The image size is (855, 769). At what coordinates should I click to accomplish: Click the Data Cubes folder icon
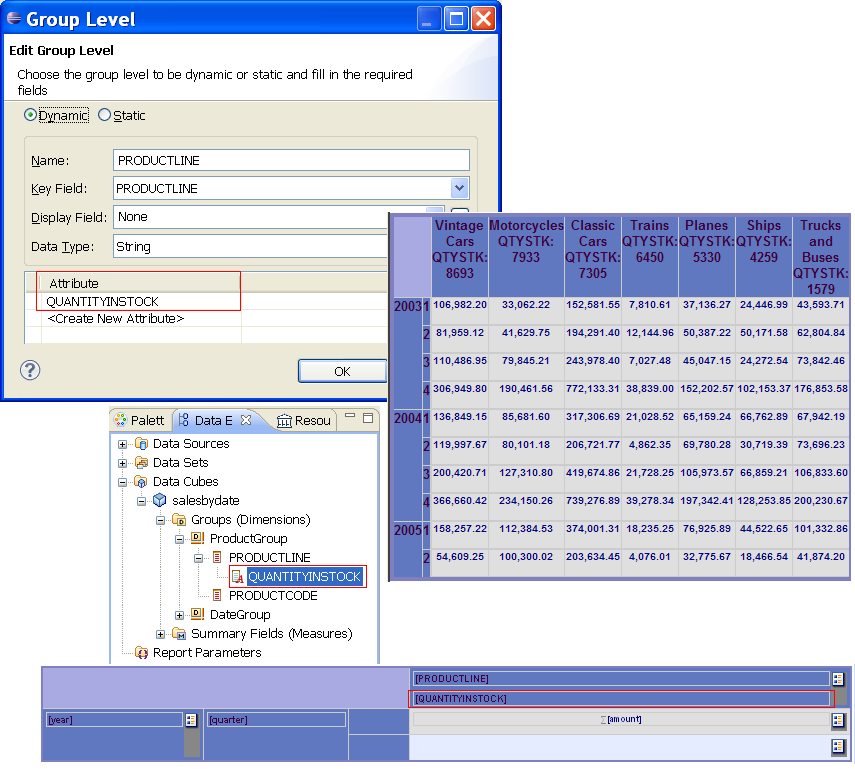pos(141,482)
